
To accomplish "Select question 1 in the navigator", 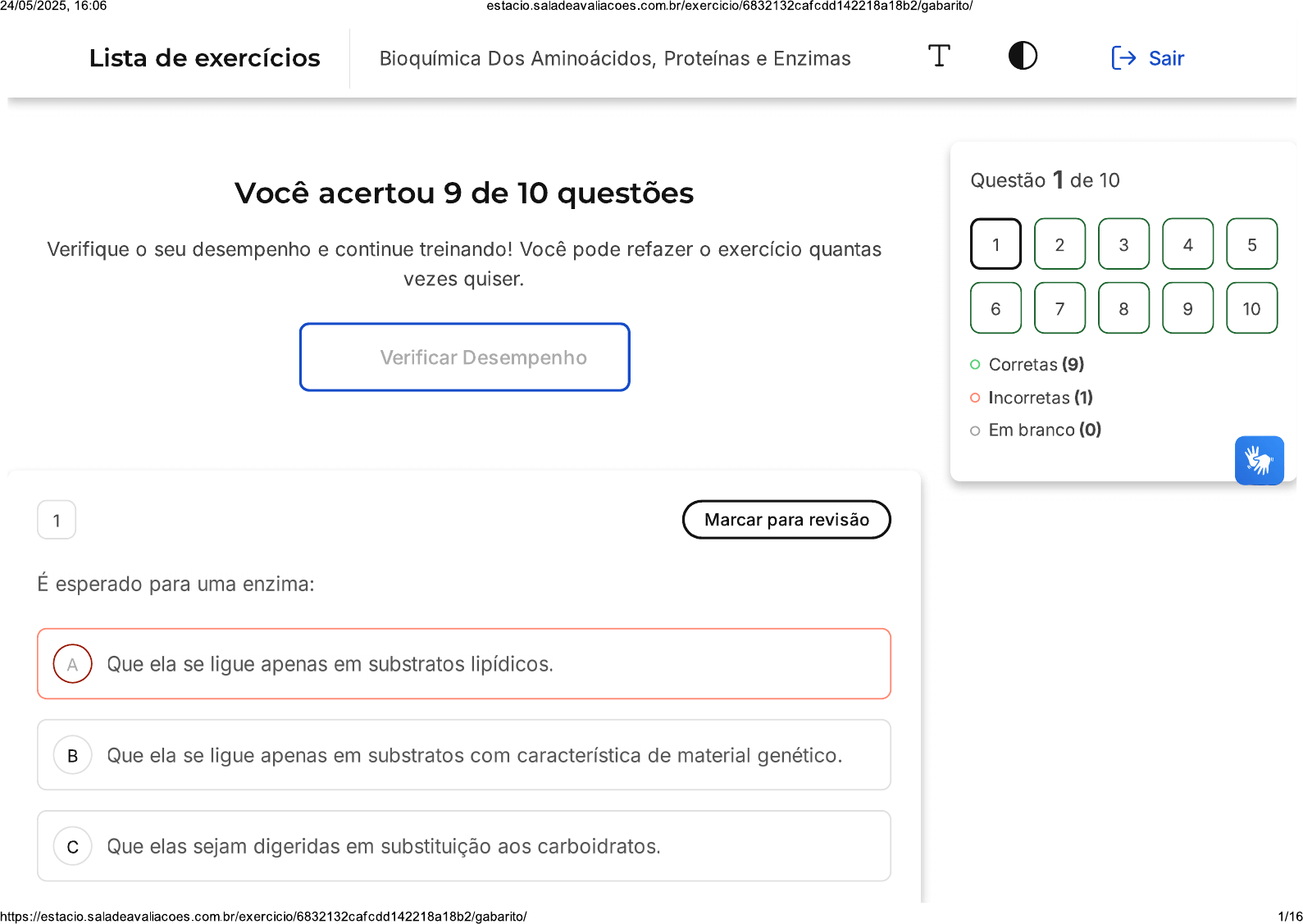I will (x=995, y=244).
